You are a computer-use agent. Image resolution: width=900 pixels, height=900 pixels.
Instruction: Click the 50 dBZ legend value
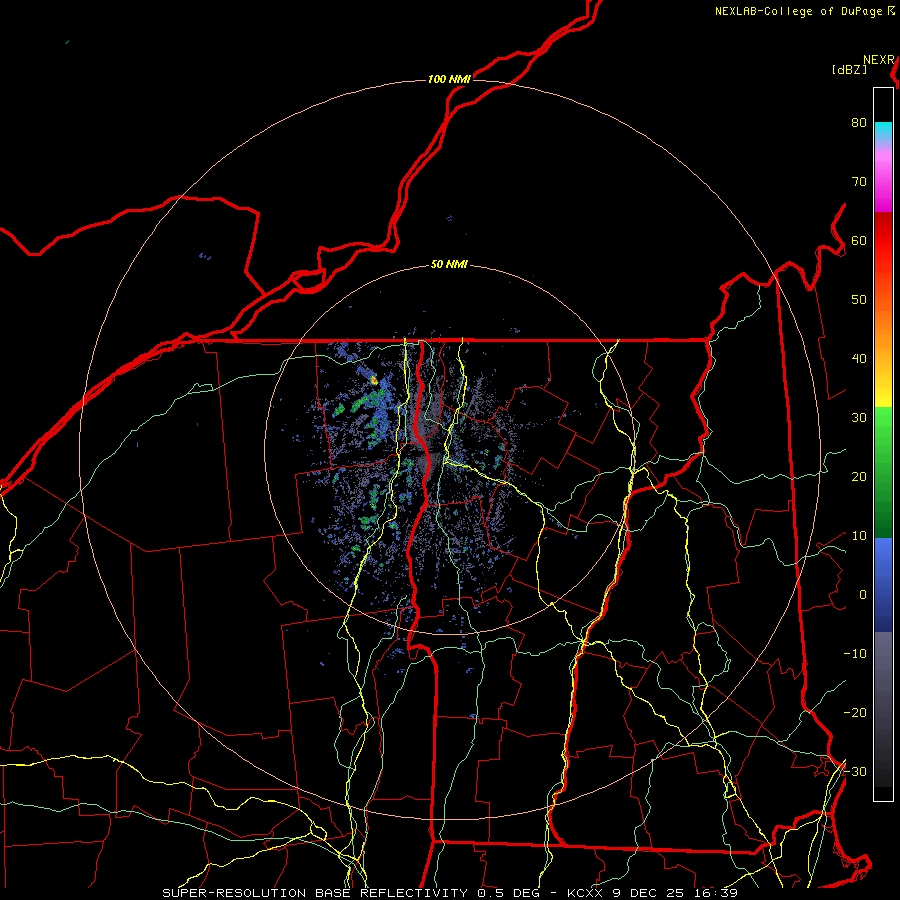(x=859, y=300)
